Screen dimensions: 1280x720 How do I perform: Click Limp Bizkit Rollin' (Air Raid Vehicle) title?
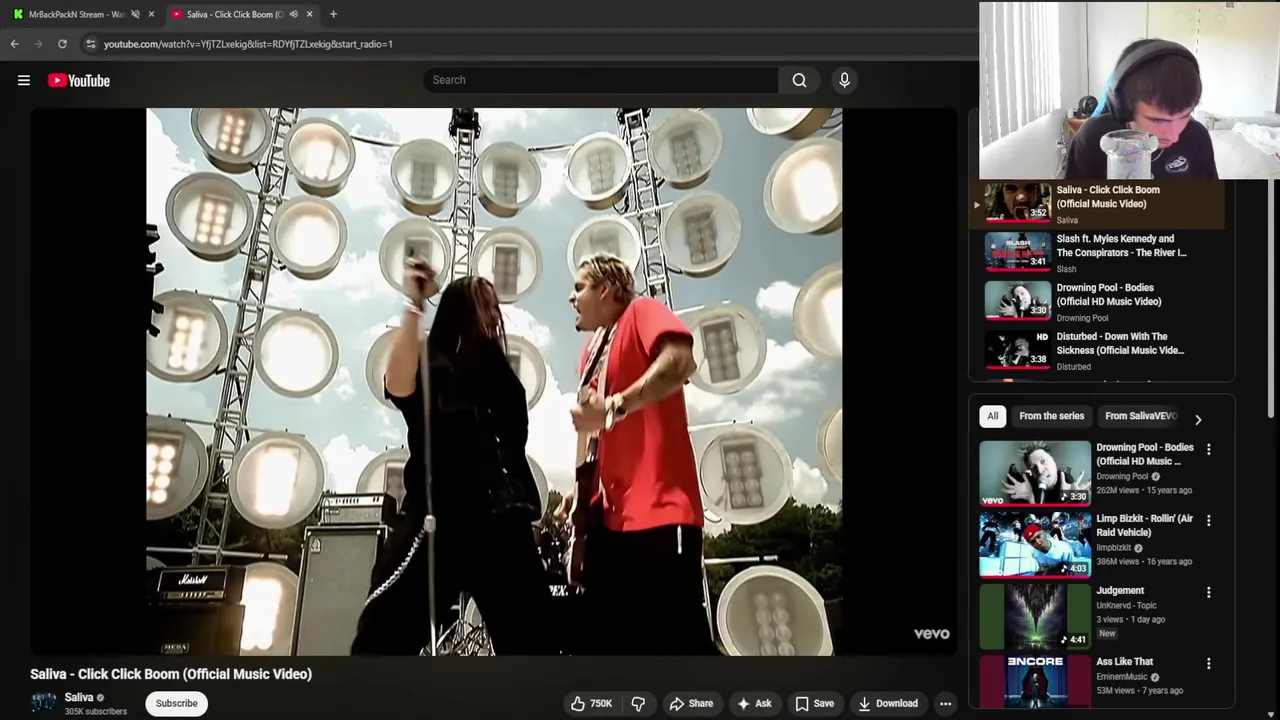[1144, 526]
